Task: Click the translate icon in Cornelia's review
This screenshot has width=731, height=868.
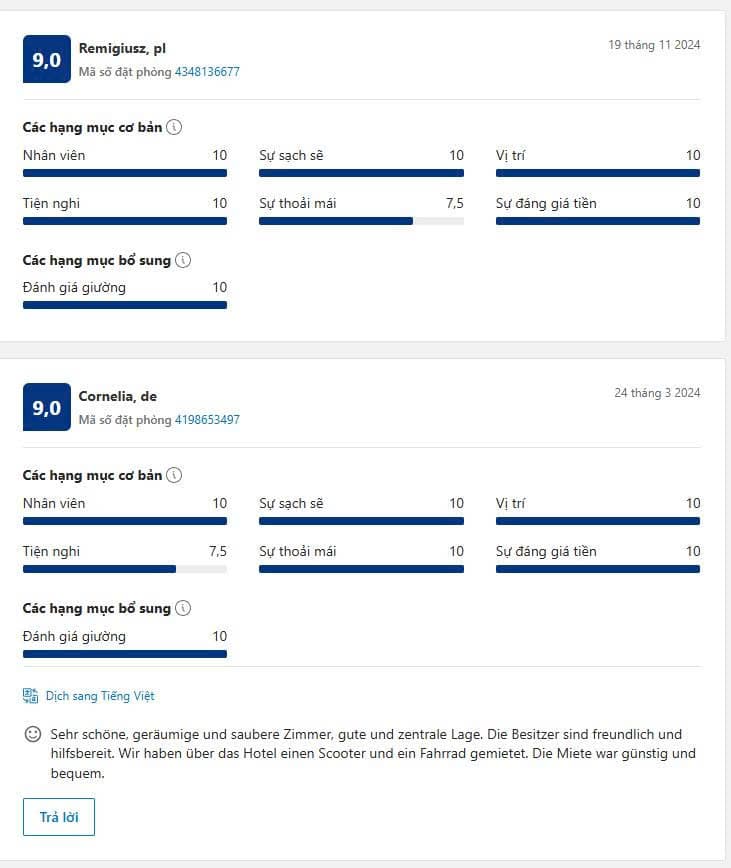Action: (x=31, y=696)
